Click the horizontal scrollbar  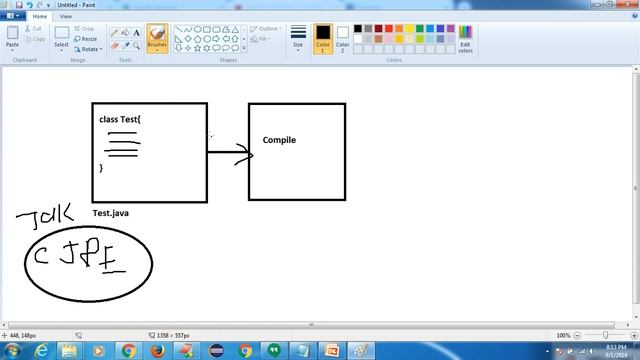click(311, 325)
